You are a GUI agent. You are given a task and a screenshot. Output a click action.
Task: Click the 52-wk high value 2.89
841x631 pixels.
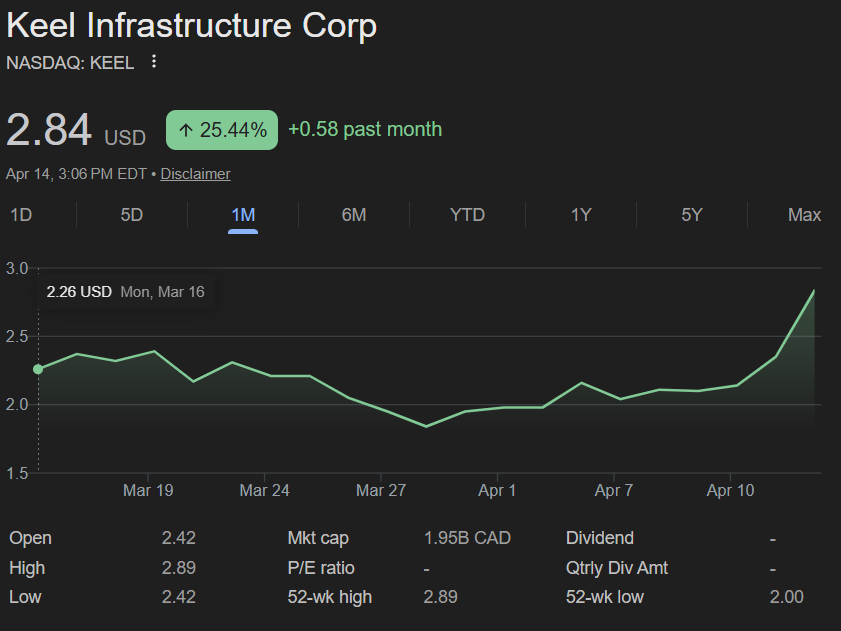coord(440,597)
